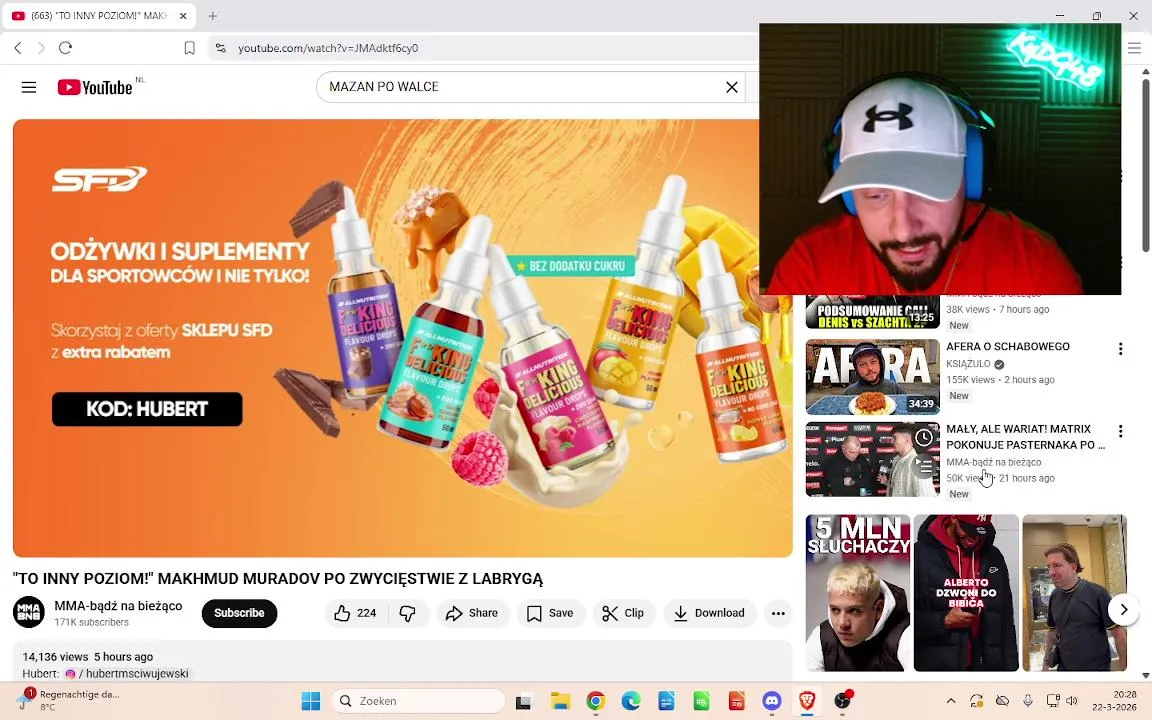Image resolution: width=1152 pixels, height=720 pixels.
Task: Click the KOD: HUBERT ad button
Action: coord(147,409)
